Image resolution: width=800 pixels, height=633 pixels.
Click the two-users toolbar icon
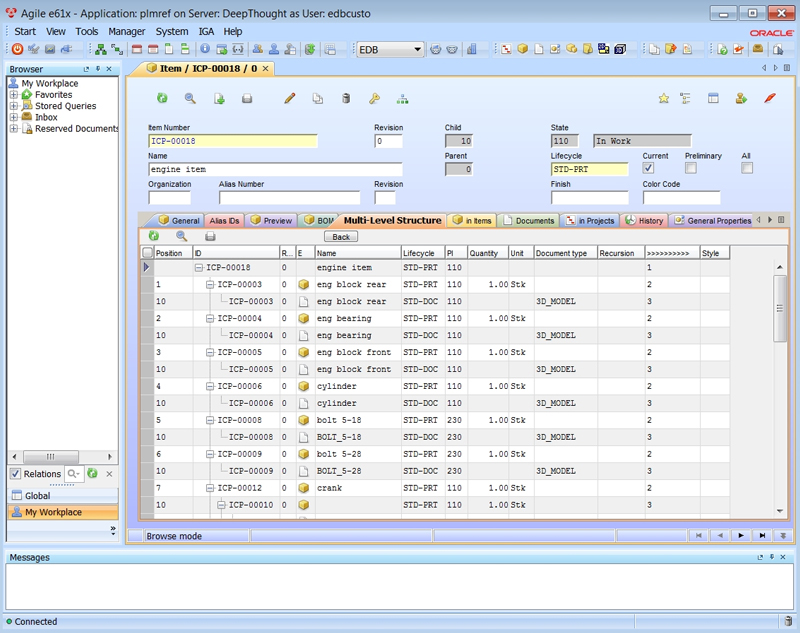click(x=258, y=49)
